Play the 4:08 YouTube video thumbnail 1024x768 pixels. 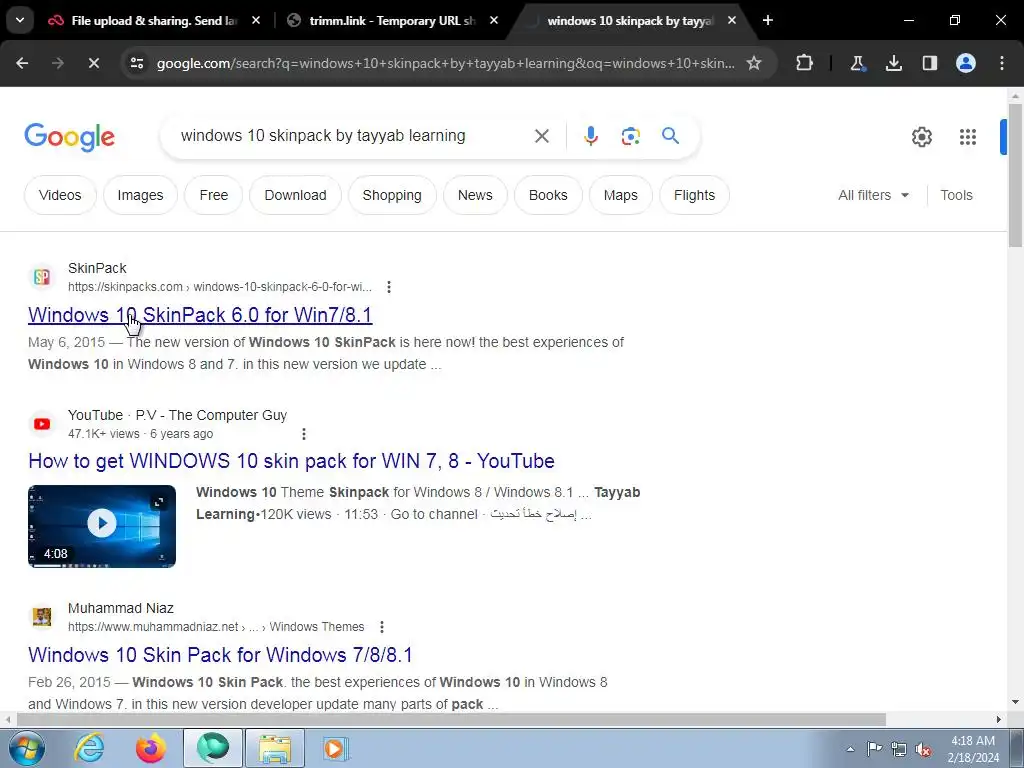102,526
